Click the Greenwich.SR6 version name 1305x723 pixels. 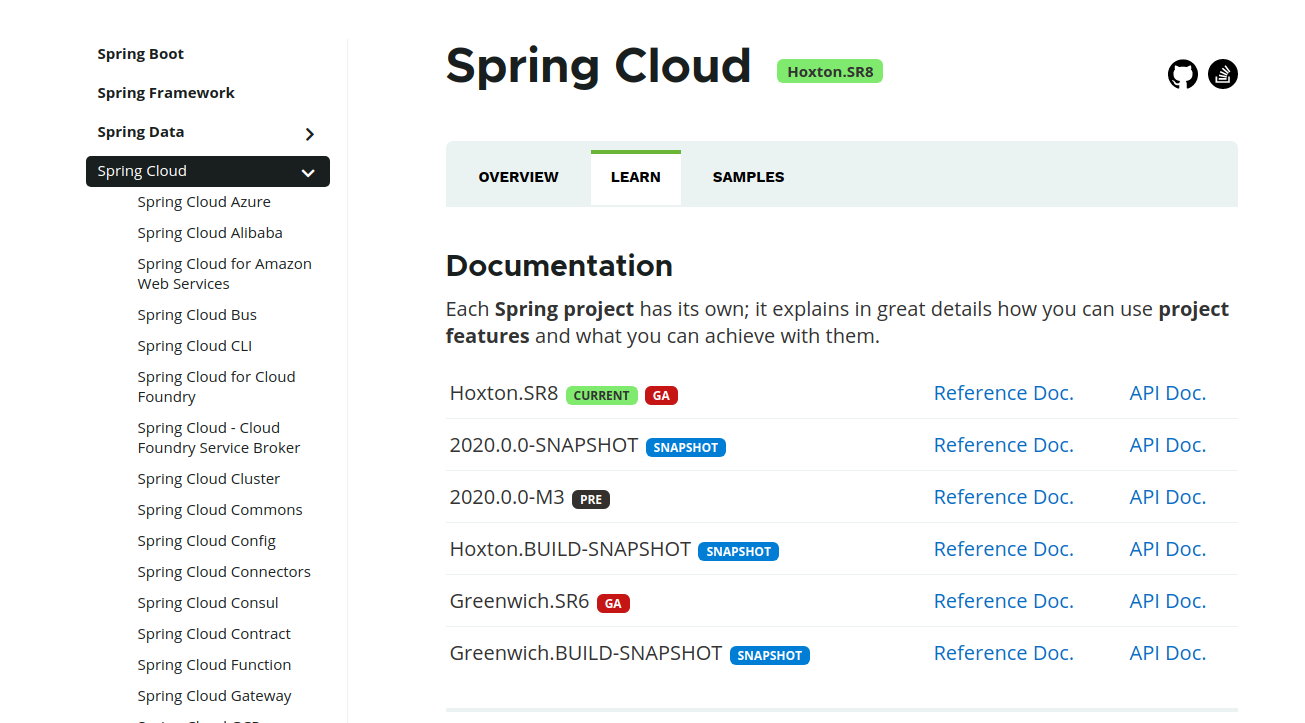(x=519, y=601)
